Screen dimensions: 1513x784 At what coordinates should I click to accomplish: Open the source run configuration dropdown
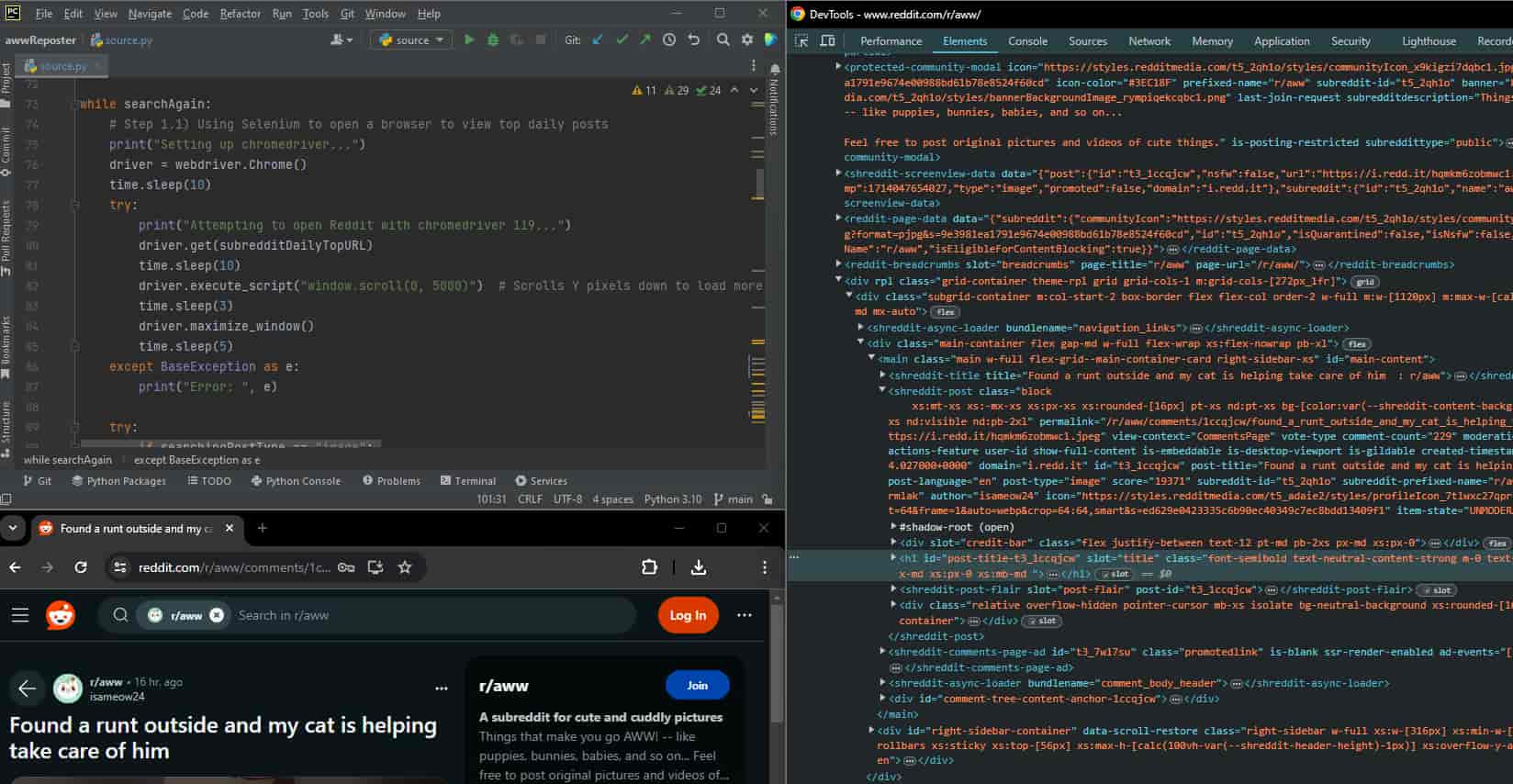click(x=410, y=39)
